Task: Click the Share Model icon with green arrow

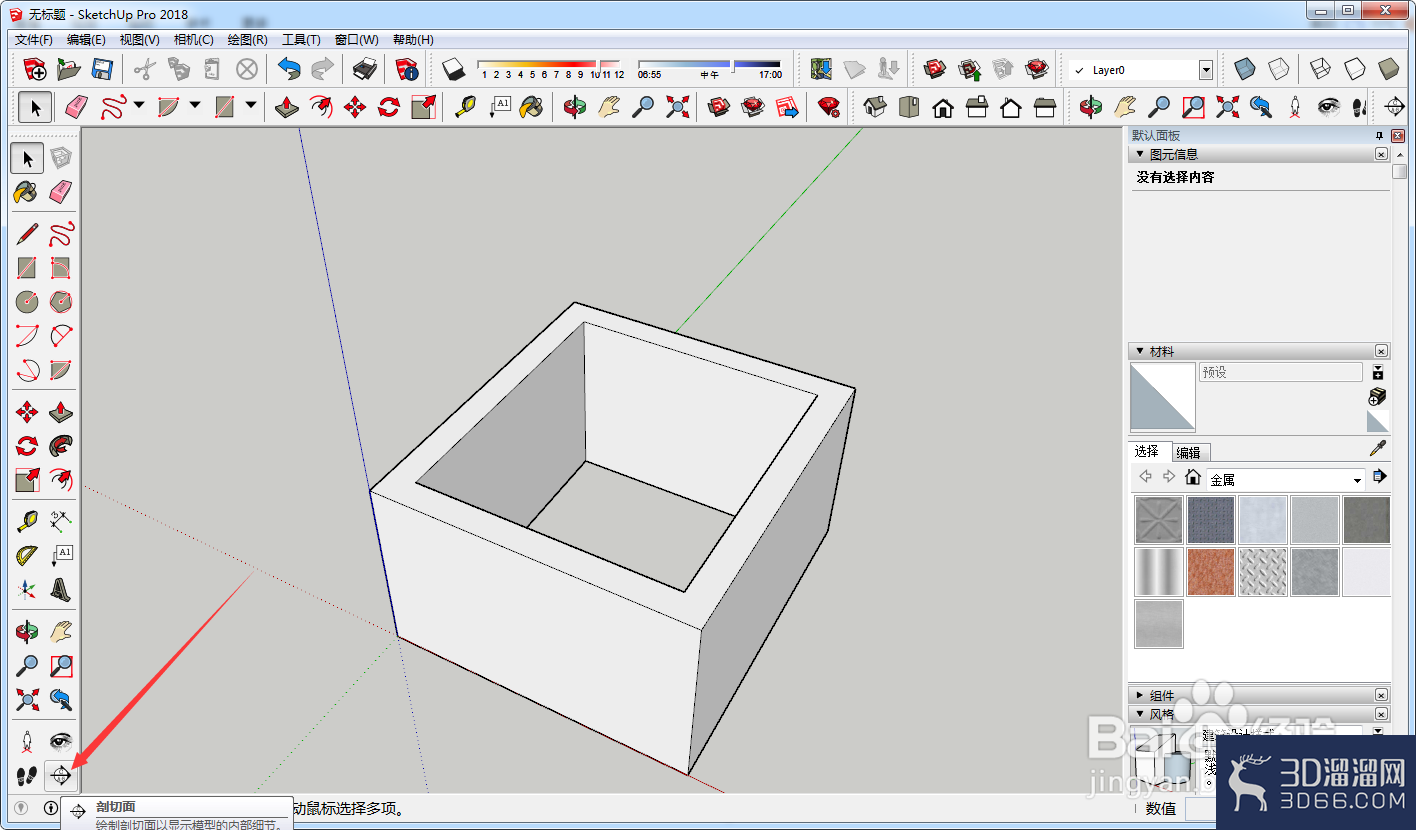Action: click(969, 69)
